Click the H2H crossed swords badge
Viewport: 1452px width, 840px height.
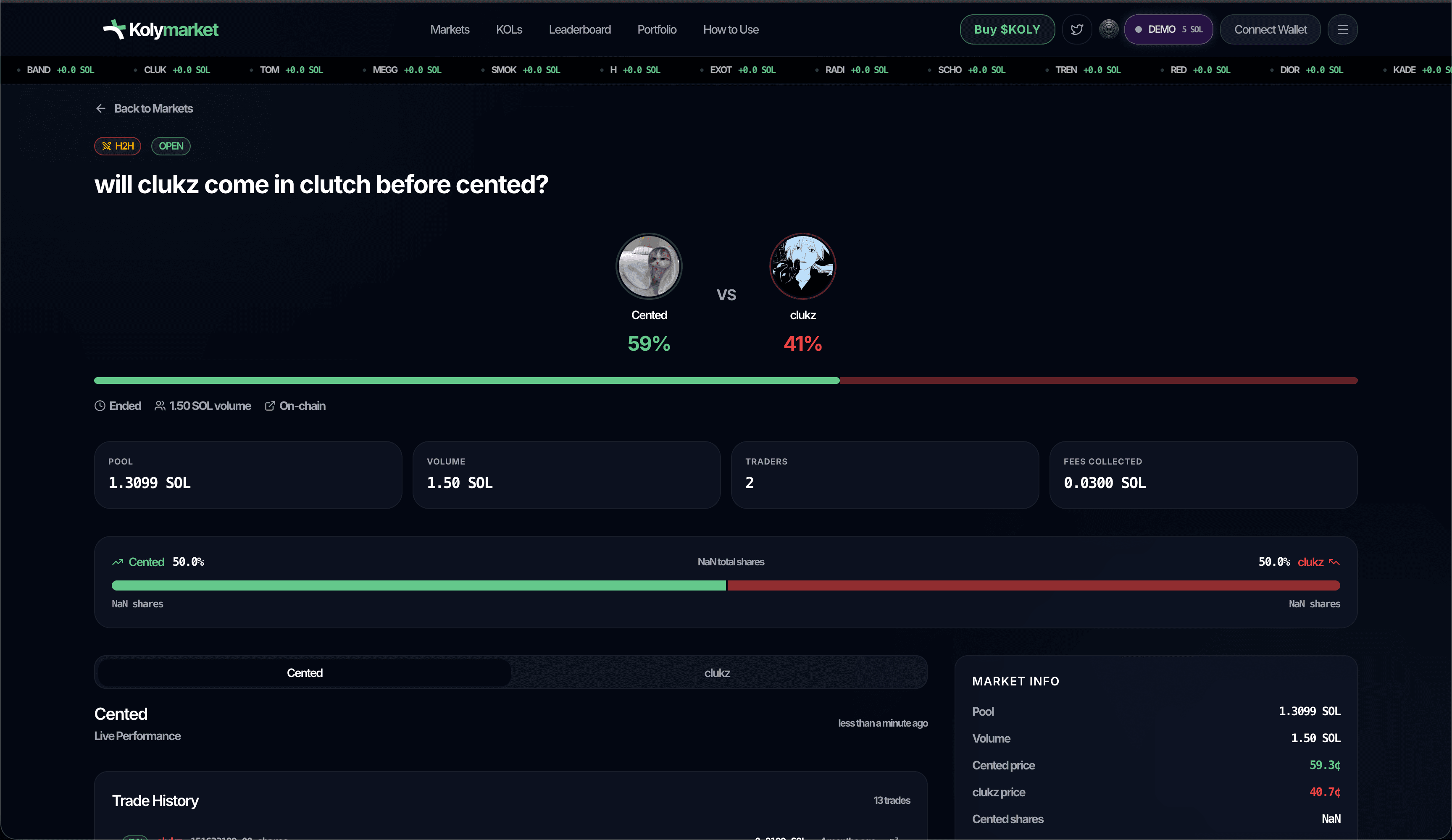pyautogui.click(x=118, y=146)
